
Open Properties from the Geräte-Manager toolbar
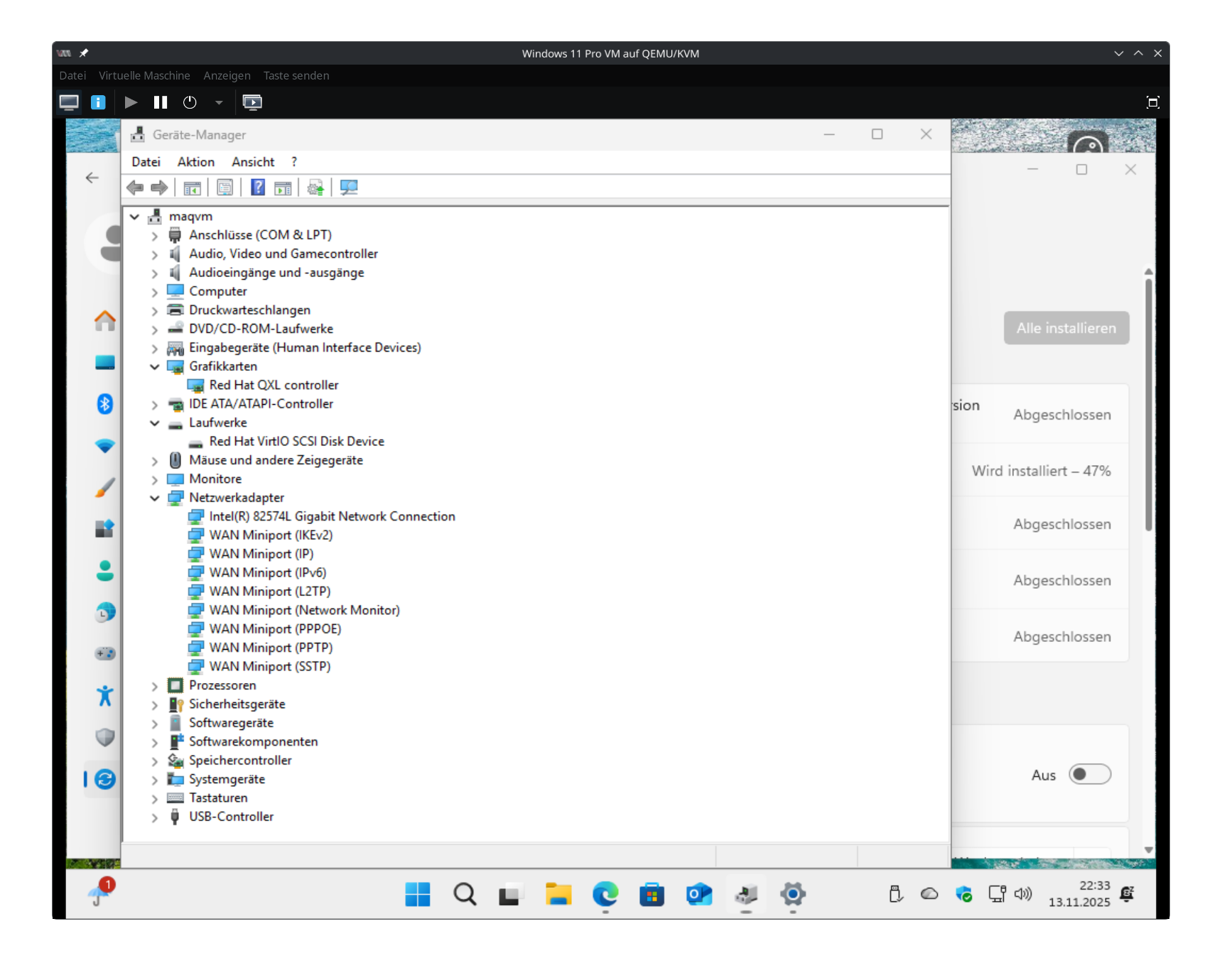tap(225, 187)
